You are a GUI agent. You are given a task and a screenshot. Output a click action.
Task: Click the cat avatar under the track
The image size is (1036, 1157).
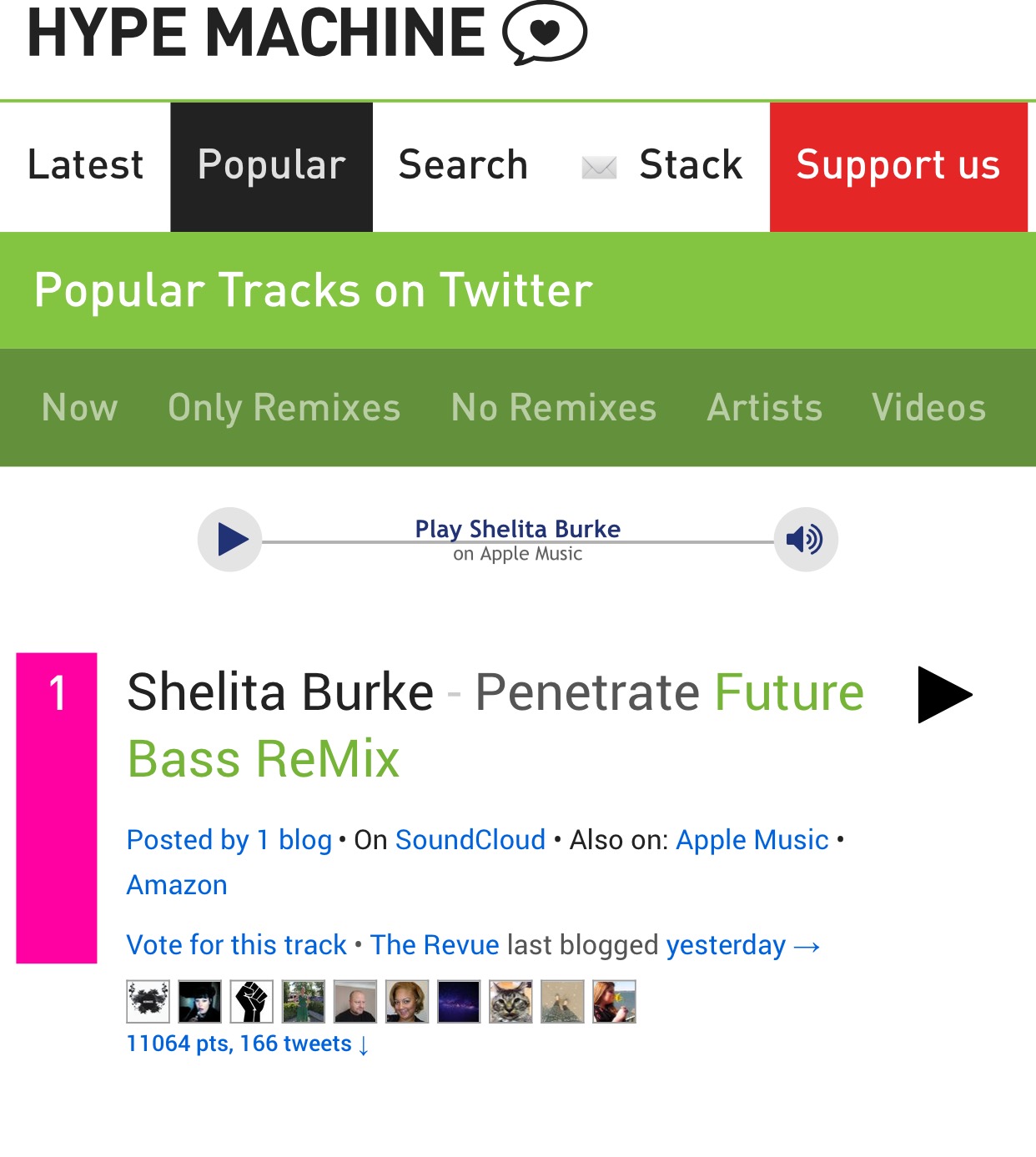pyautogui.click(x=510, y=1003)
